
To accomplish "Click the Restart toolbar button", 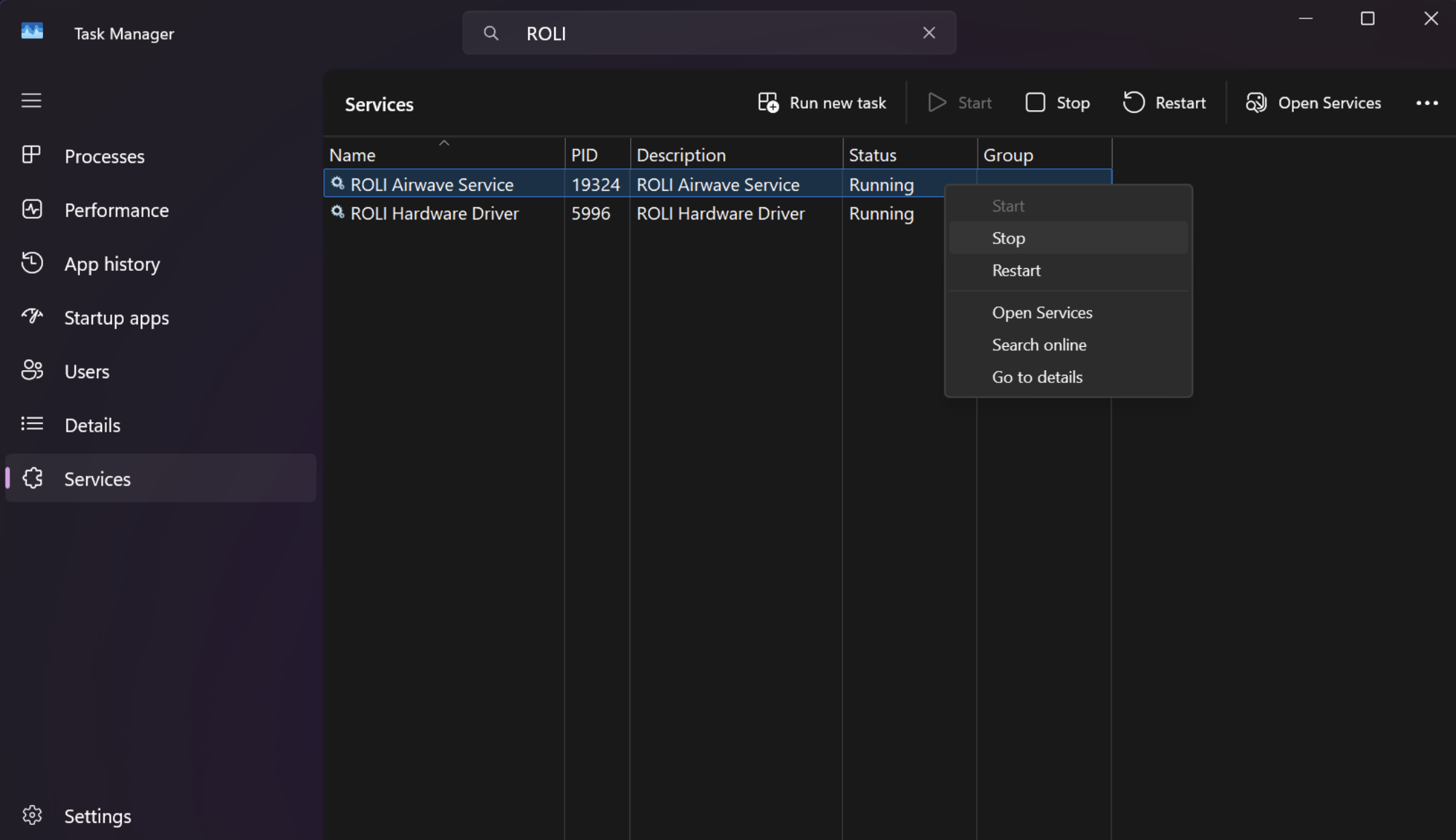I will 1164,103.
